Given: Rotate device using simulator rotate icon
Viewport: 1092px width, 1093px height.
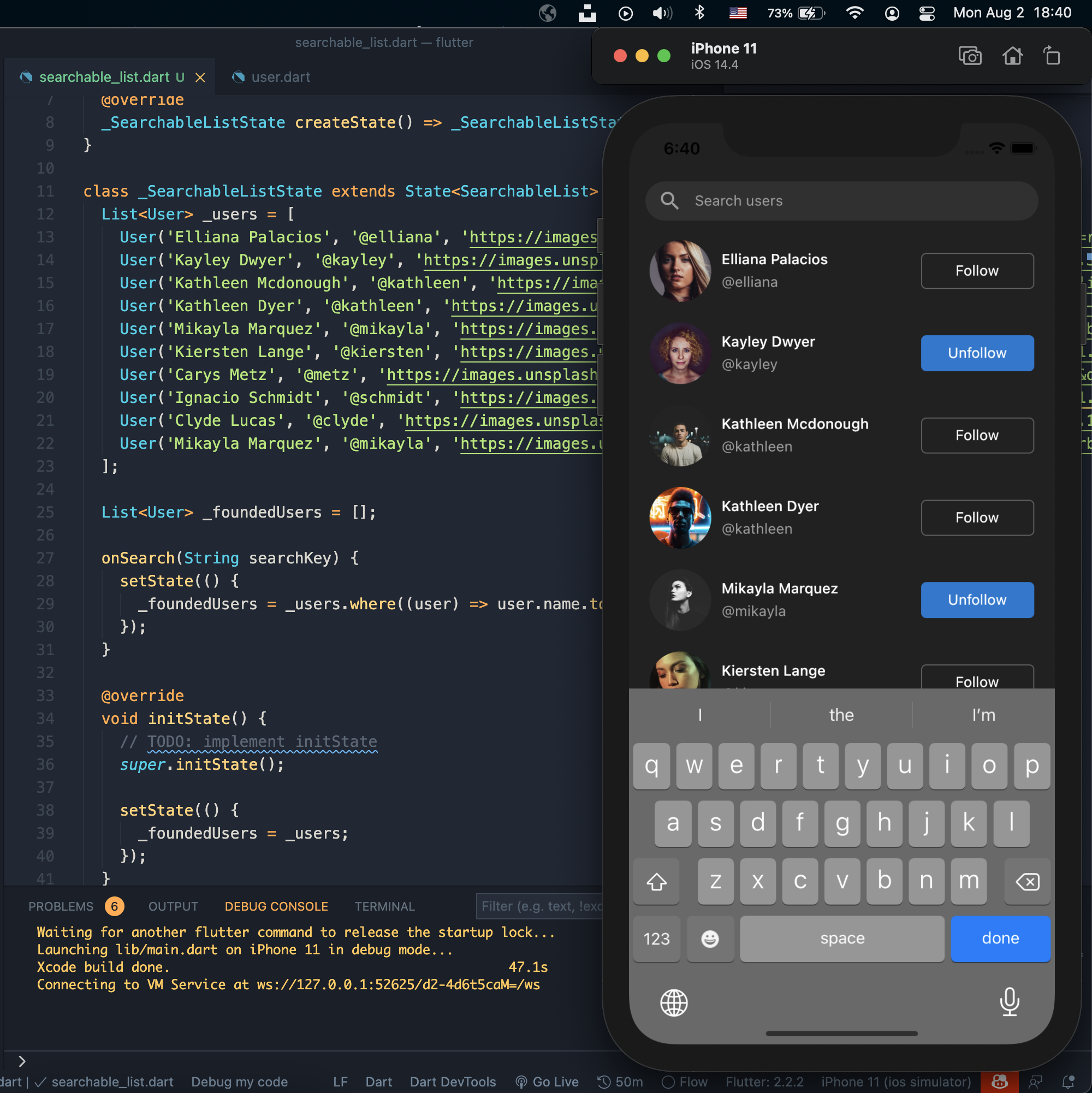Looking at the screenshot, I should pos(1052,56).
